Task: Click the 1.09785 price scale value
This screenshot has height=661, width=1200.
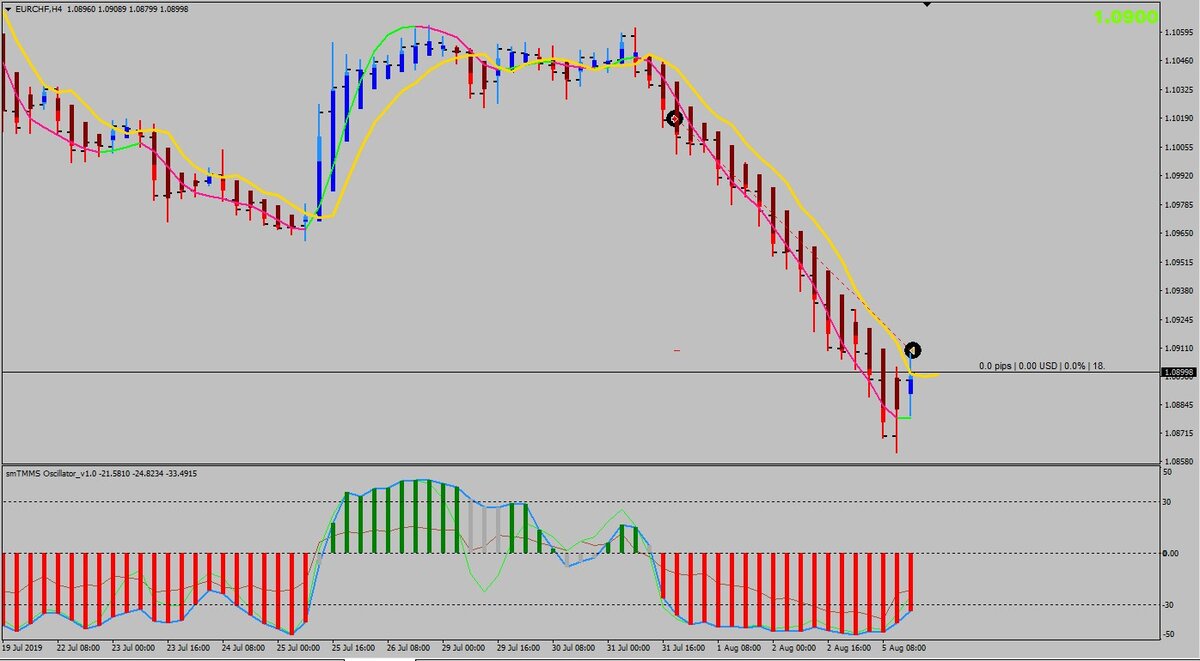Action: click(1180, 205)
